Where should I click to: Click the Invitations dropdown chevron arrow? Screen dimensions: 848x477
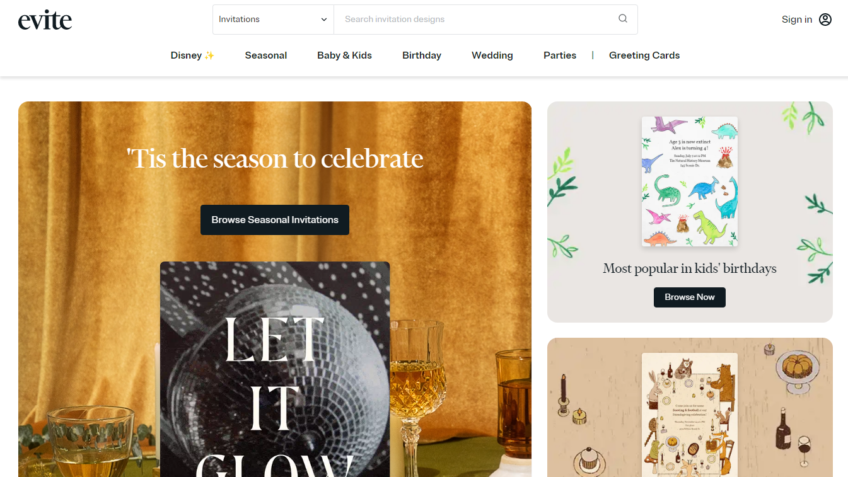[323, 19]
